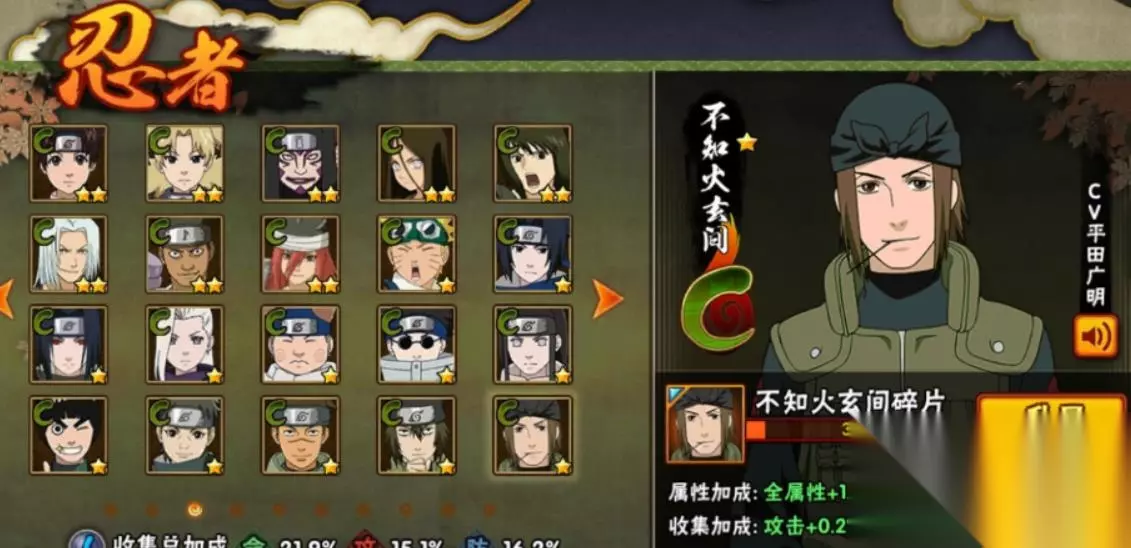Click the large yellow action button

[1052, 469]
